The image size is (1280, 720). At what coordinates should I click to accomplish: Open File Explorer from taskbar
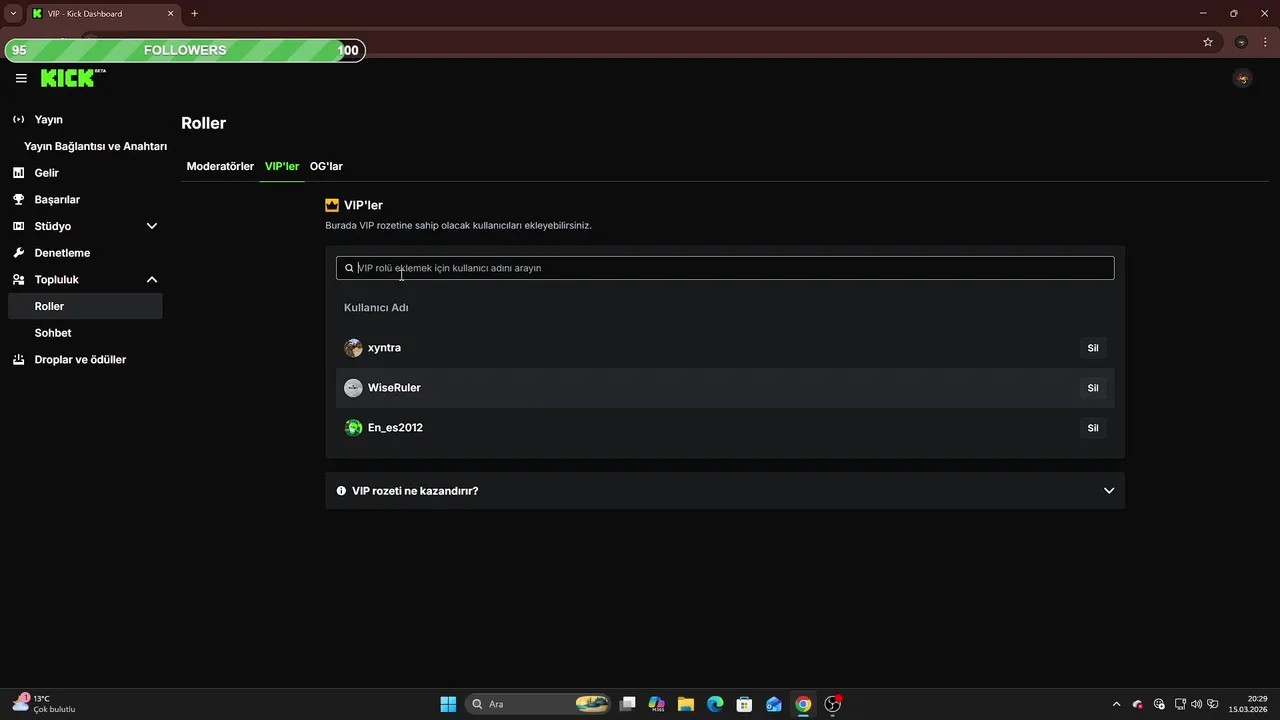coord(686,704)
